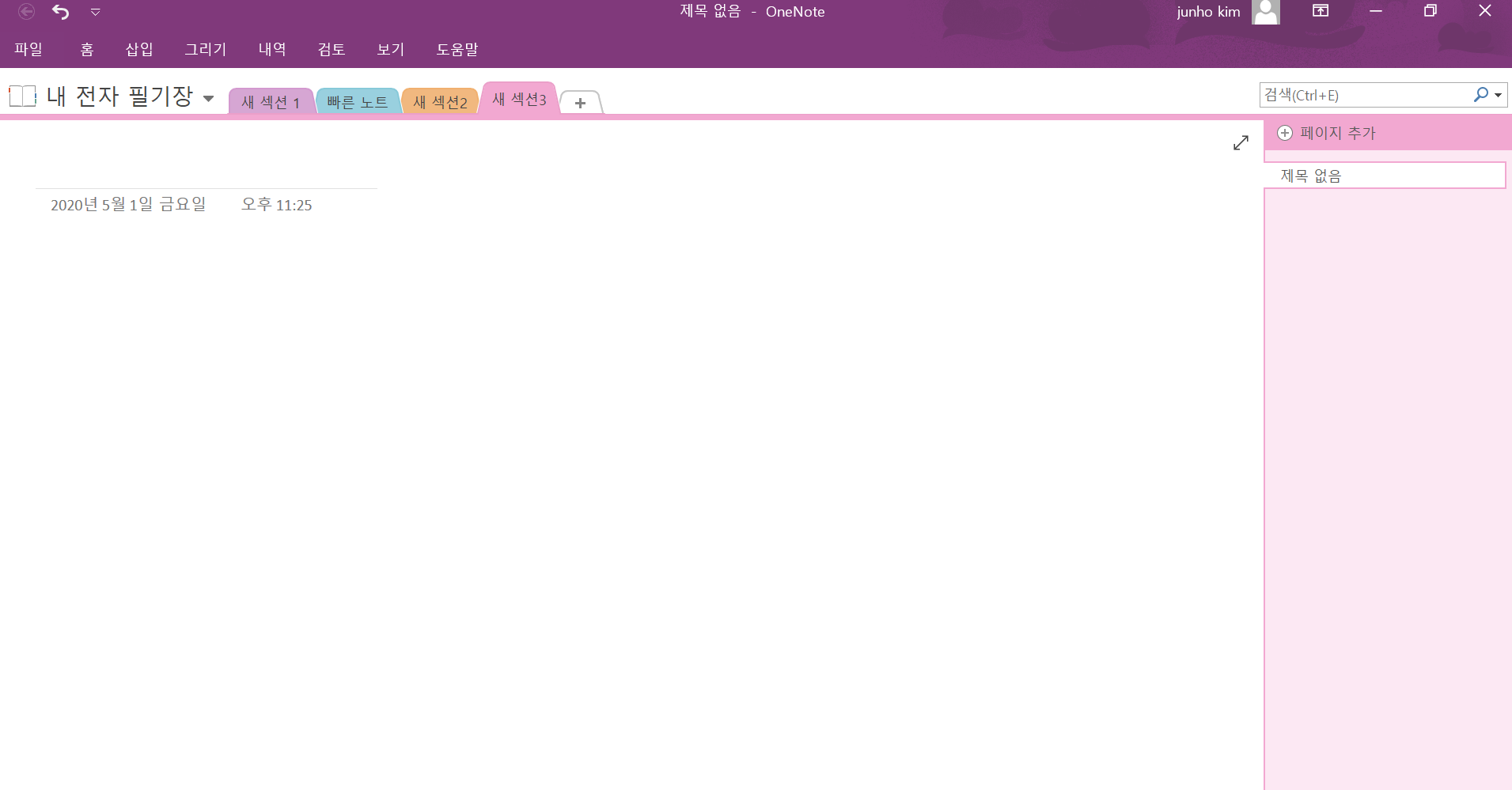Click the plus circle icon in 페이지 추가
Screen dimensions: 1512x790
pos(1285,133)
